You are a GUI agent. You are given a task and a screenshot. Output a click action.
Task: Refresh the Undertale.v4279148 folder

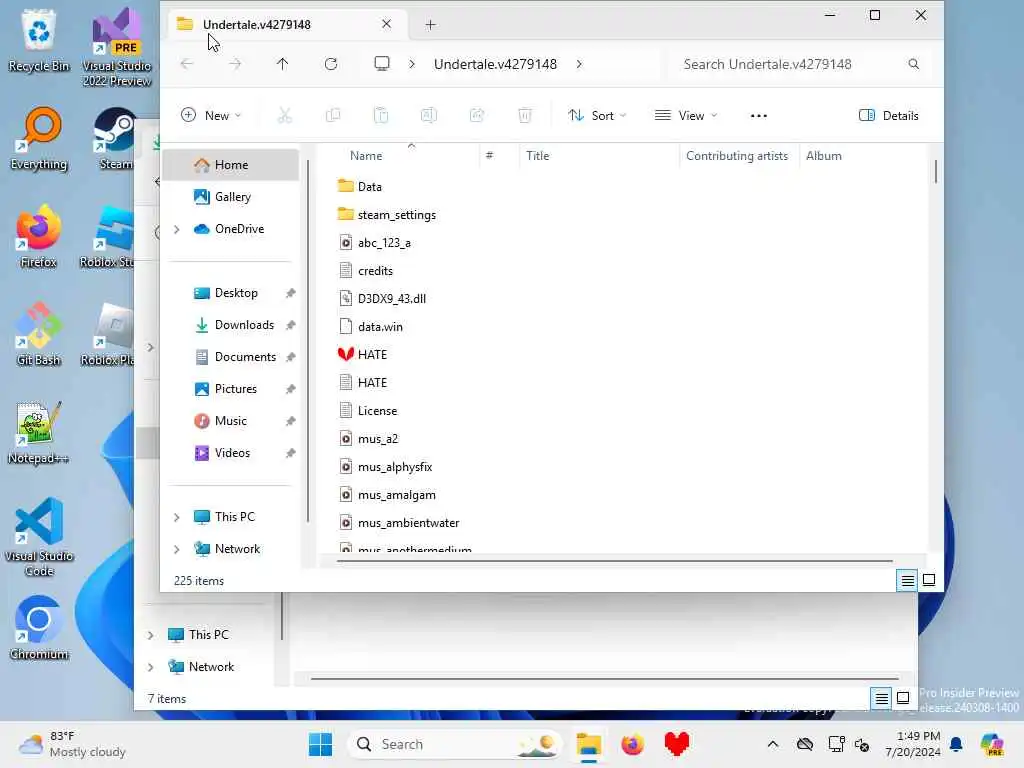pos(331,64)
